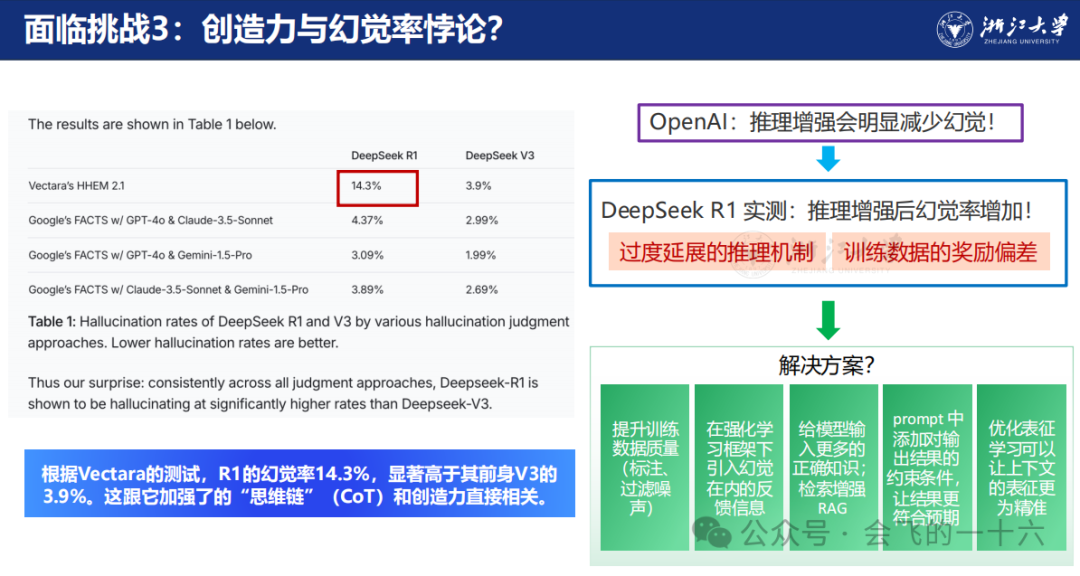The width and height of the screenshot is (1080, 576).
Task: Click the 3.09% table cell
Action: [x=367, y=255]
